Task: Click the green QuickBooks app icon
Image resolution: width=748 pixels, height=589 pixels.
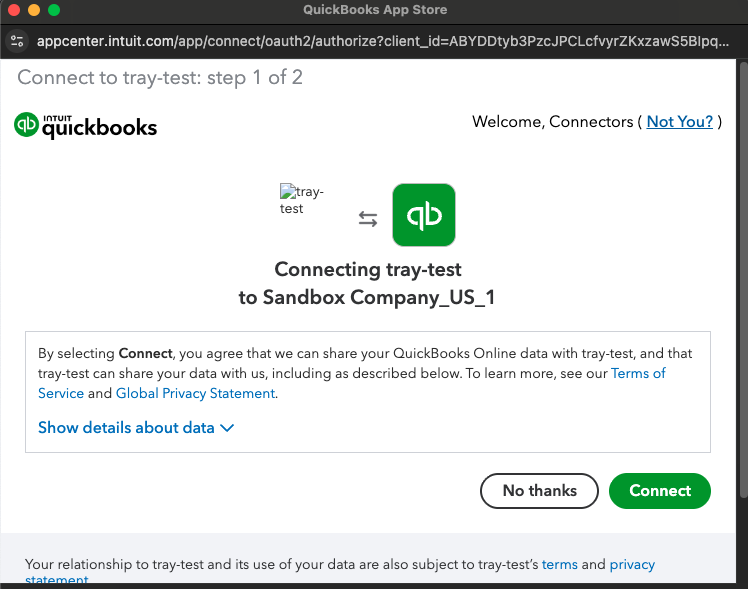Action: tap(424, 215)
